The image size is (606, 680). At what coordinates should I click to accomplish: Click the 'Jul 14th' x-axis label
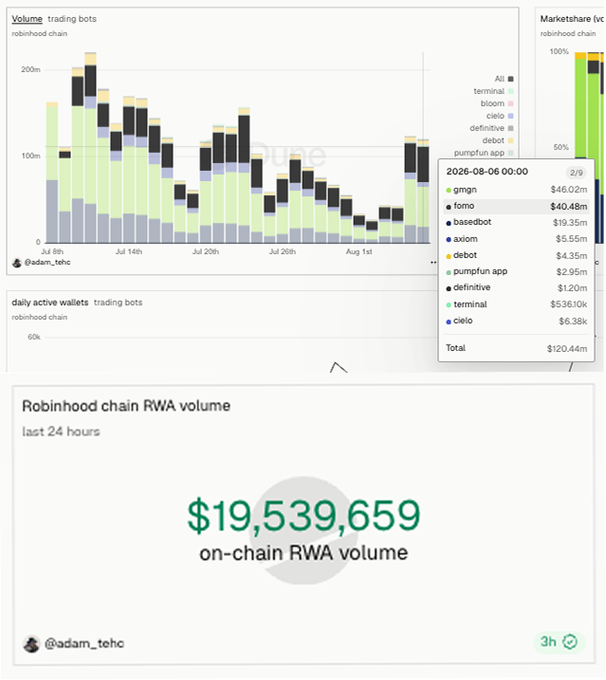[129, 252]
